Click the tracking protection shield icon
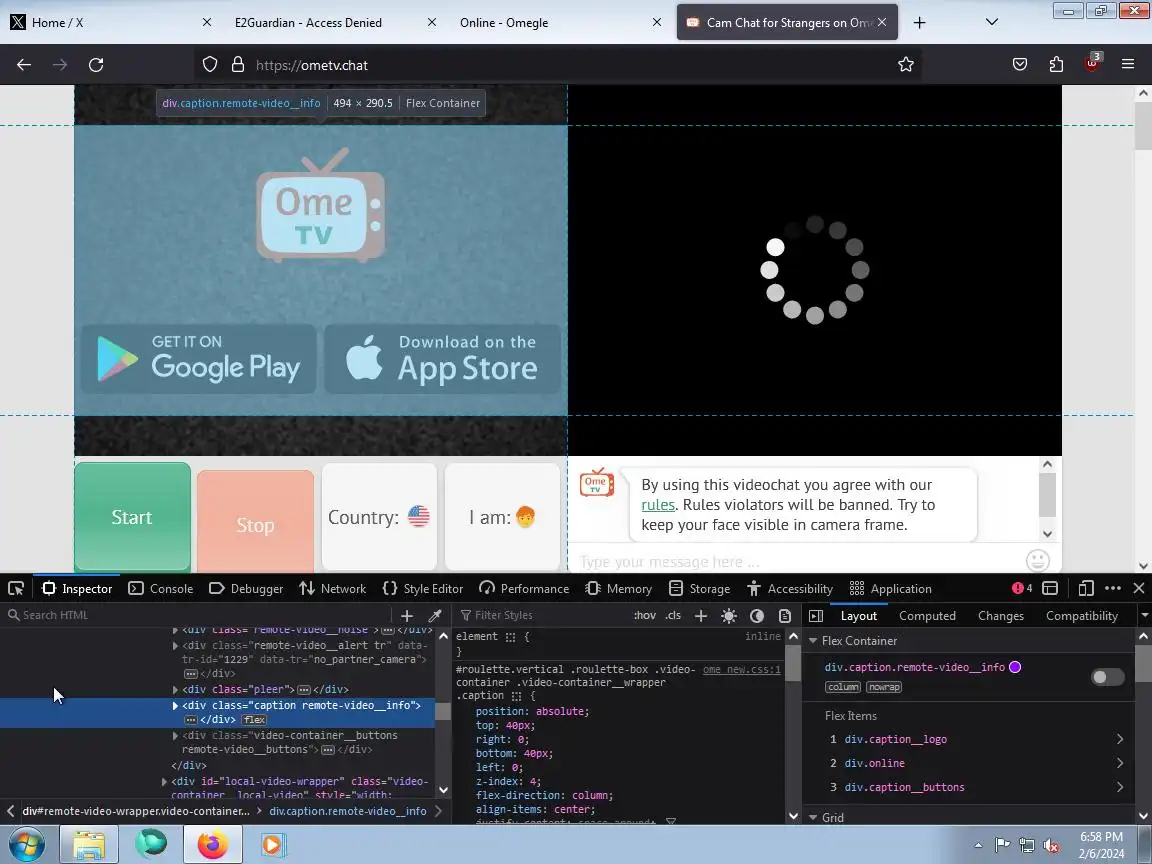The height and width of the screenshot is (864, 1152). 210,65
